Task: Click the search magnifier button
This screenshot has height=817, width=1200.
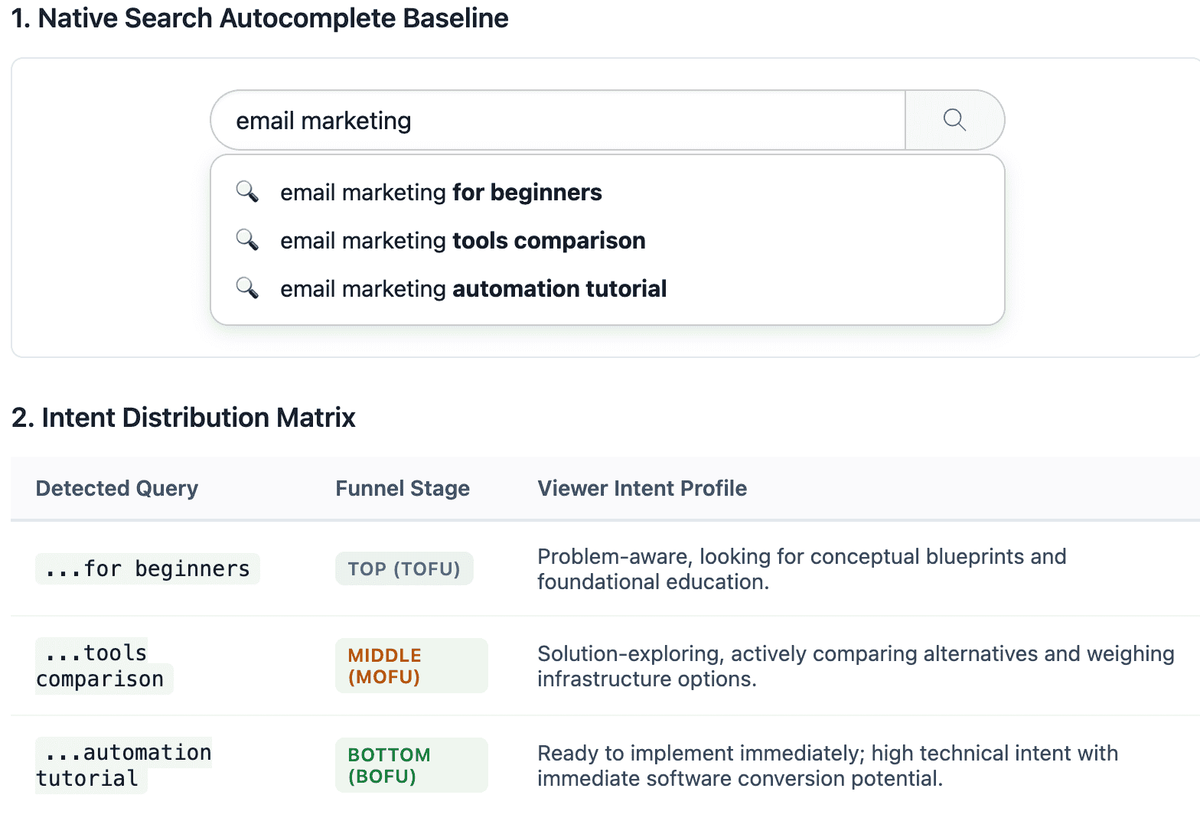Action: tap(954, 121)
